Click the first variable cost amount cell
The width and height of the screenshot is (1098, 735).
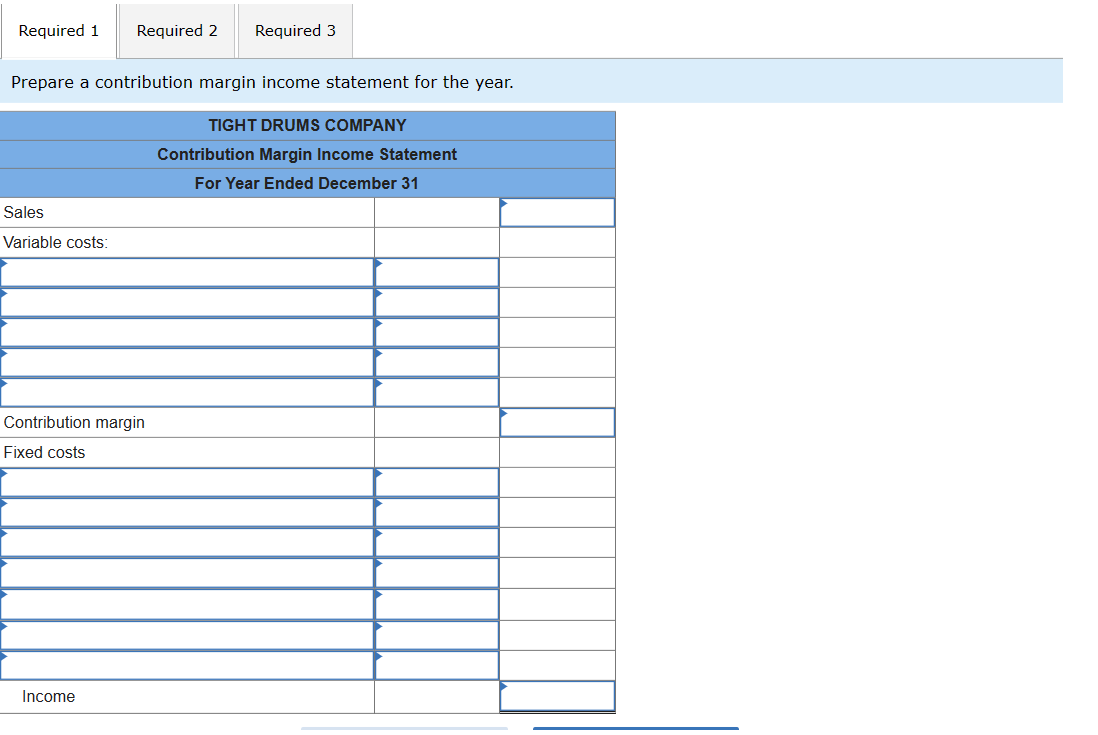436,271
